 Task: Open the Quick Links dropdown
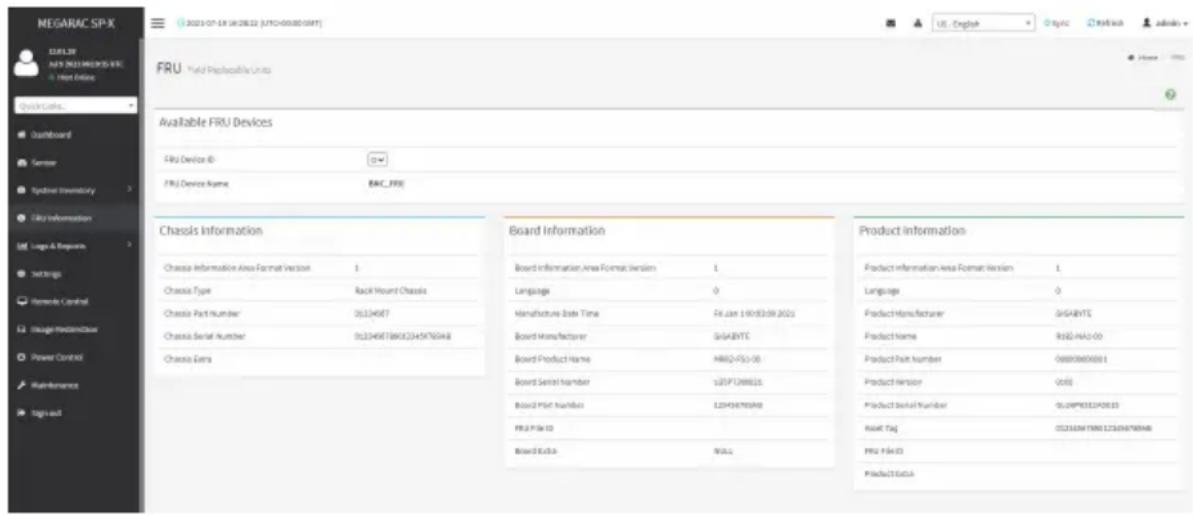(x=75, y=106)
